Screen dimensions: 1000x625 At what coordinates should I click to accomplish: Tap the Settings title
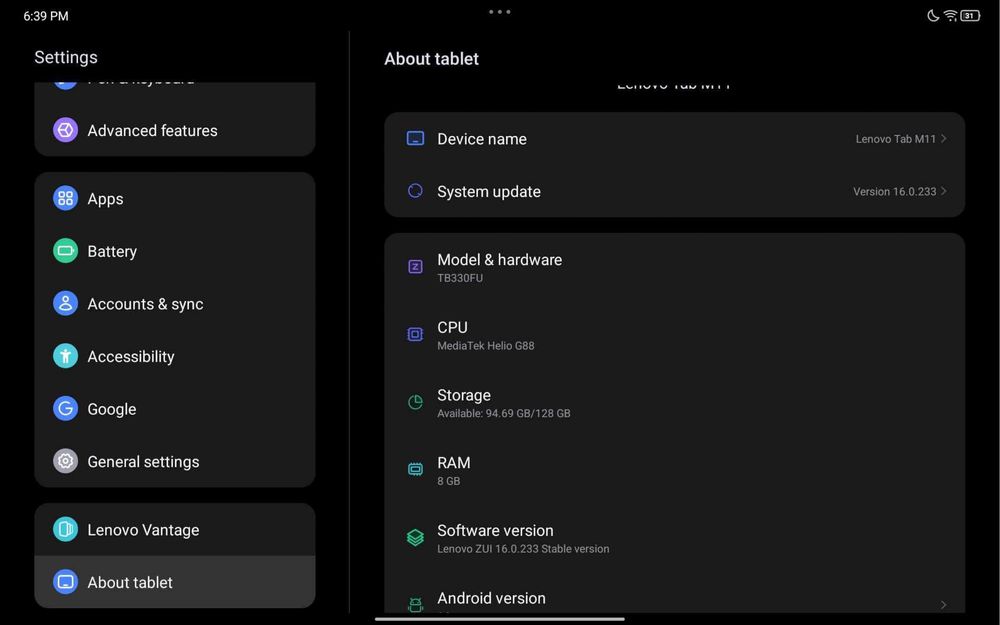(x=66, y=57)
